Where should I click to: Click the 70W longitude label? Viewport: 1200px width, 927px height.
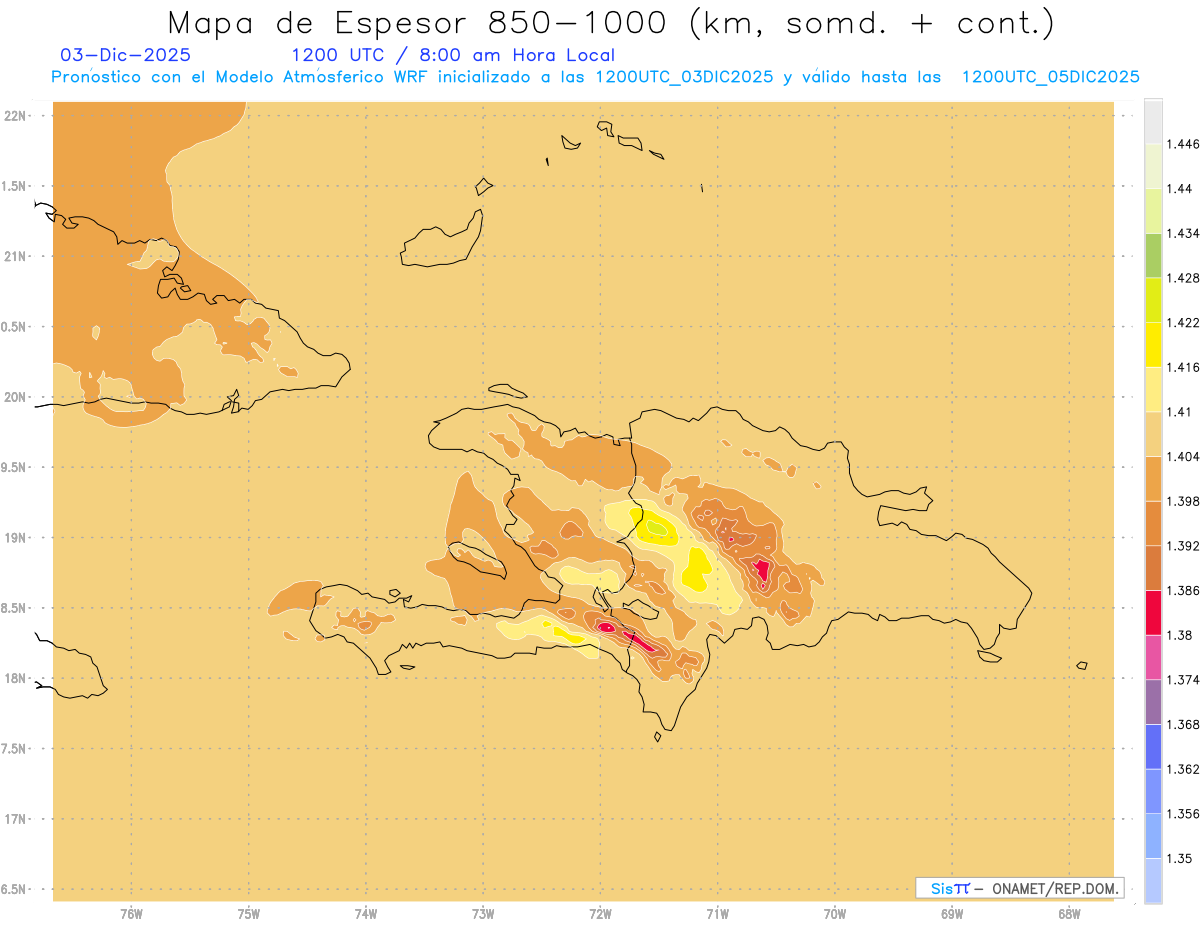[x=835, y=913]
